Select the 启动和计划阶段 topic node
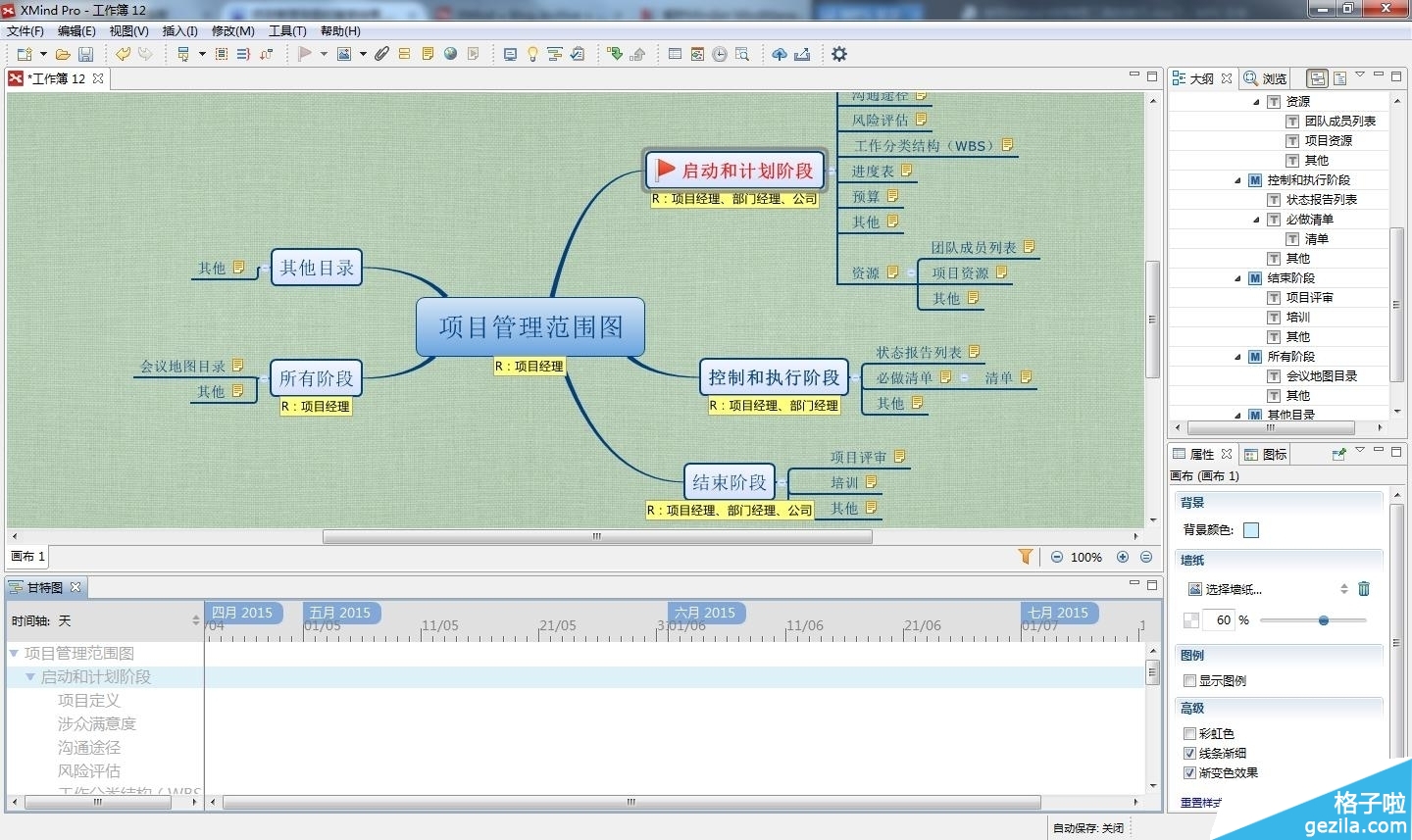The image size is (1412, 840). [735, 171]
